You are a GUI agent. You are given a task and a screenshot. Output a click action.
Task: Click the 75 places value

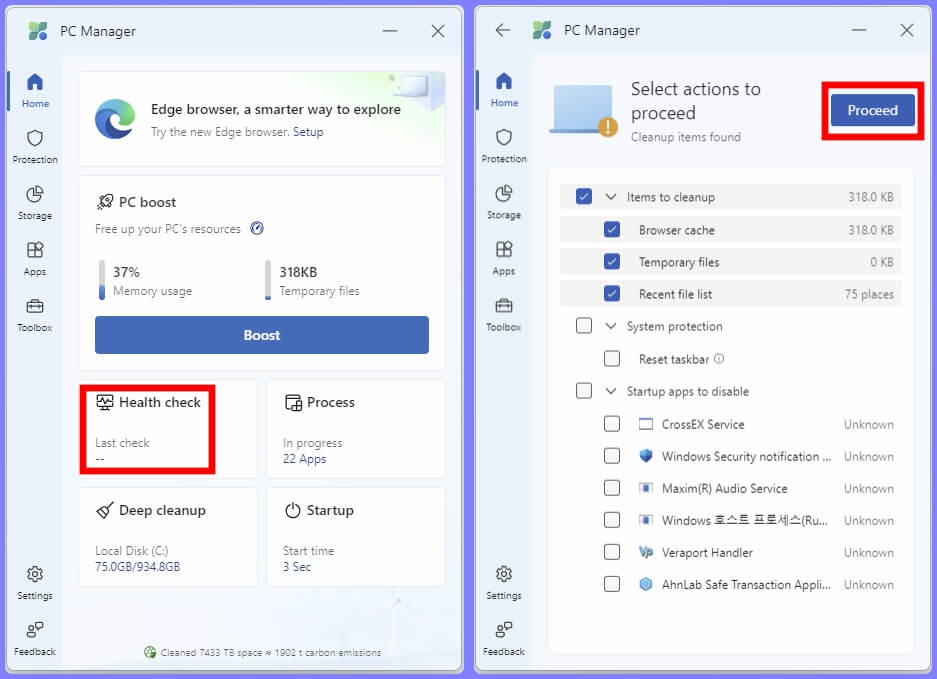point(869,294)
